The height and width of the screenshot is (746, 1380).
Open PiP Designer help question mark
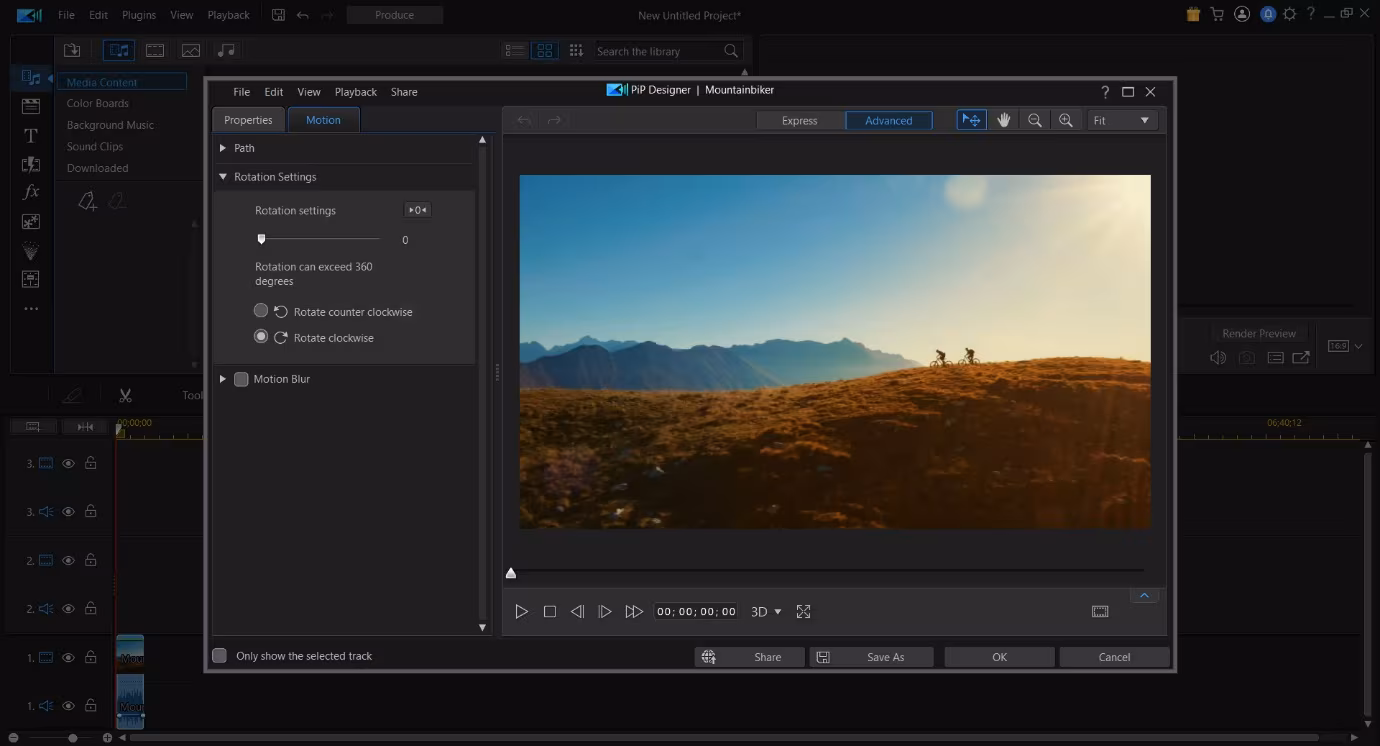(x=1105, y=91)
